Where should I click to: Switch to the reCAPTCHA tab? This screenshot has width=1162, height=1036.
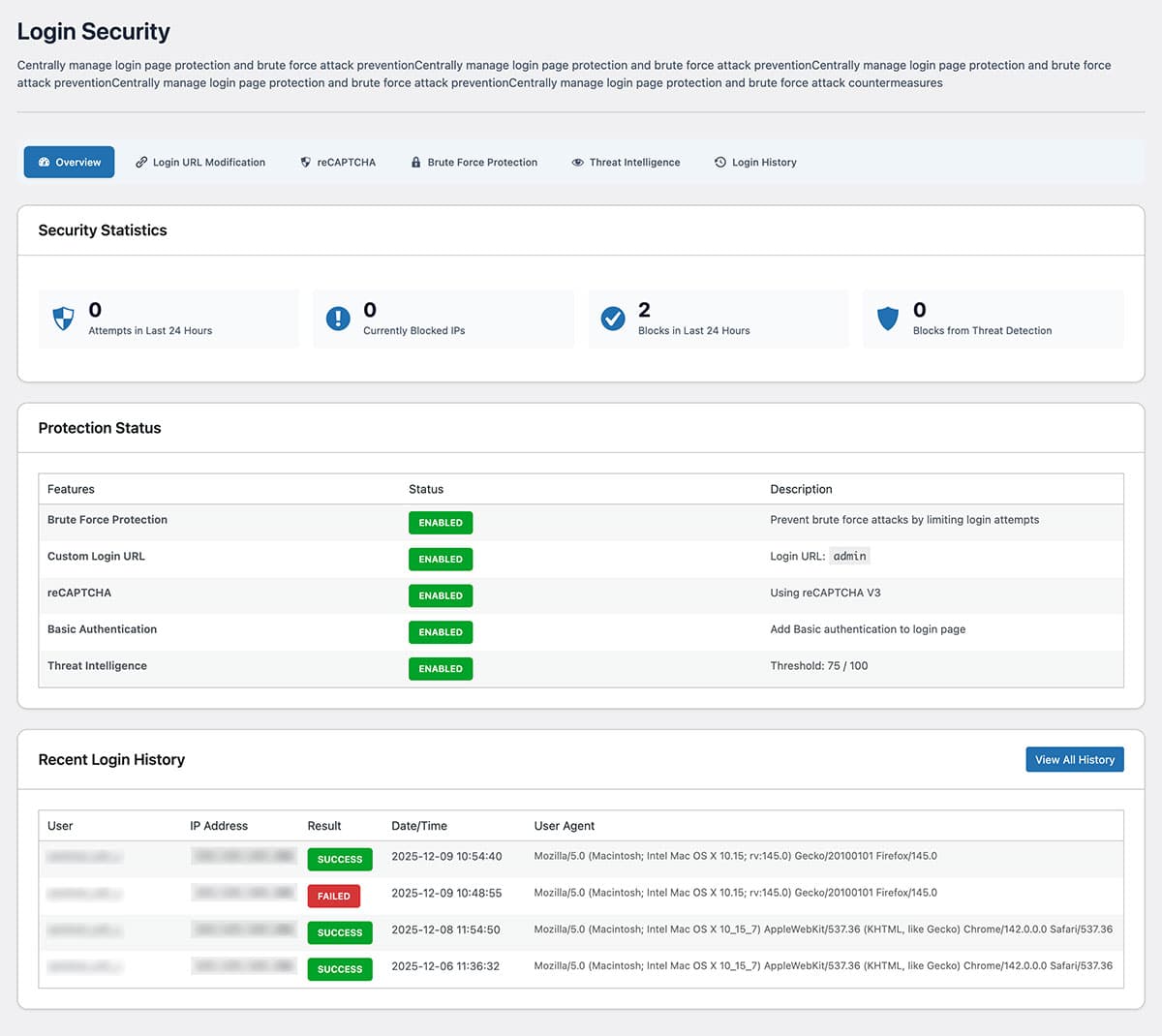(338, 163)
